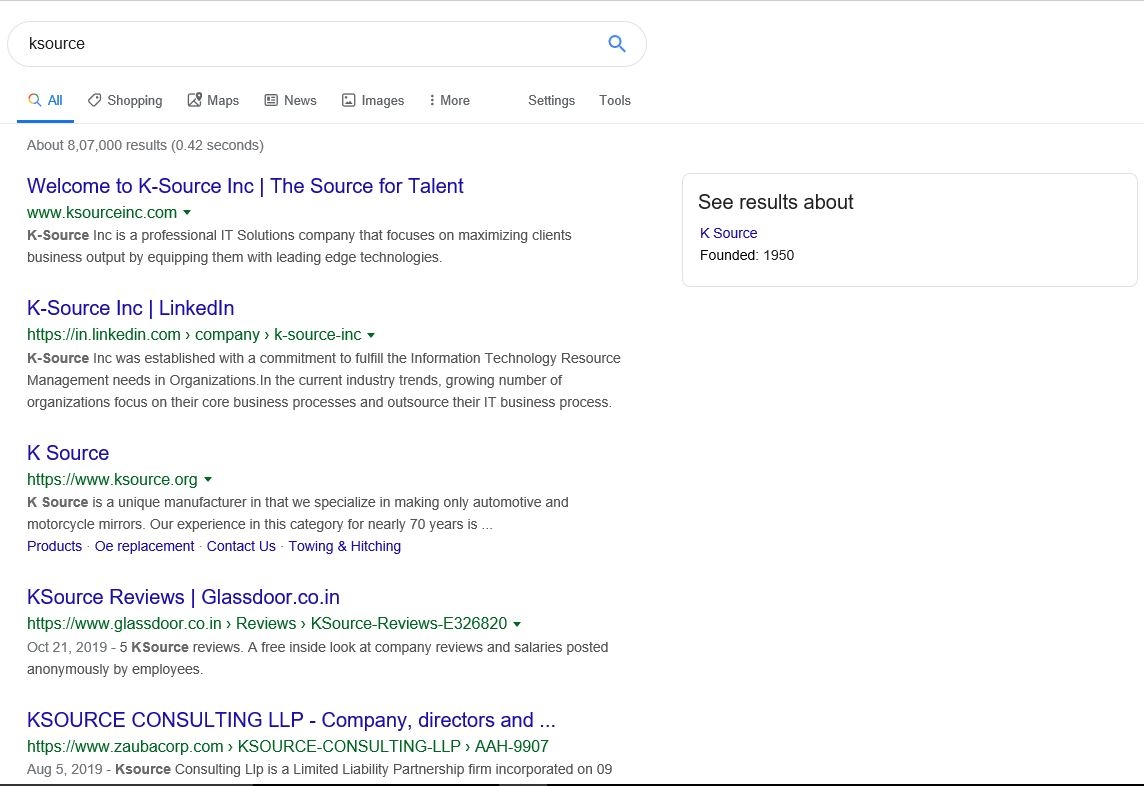Click the www.ksourceinc.com URL text
This screenshot has width=1144, height=786.
click(x=102, y=212)
